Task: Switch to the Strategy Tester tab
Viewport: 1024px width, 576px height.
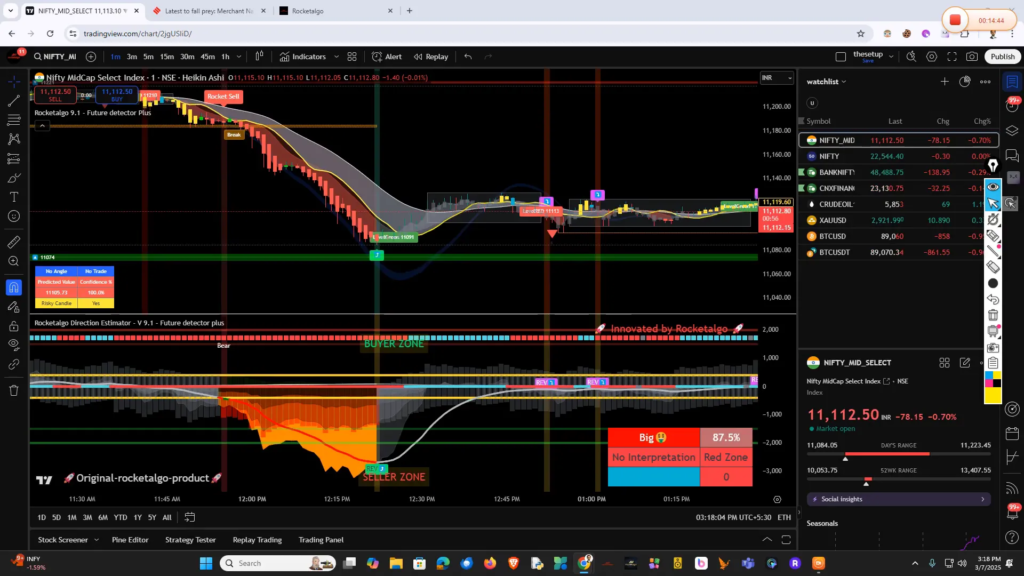Action: click(x=191, y=540)
